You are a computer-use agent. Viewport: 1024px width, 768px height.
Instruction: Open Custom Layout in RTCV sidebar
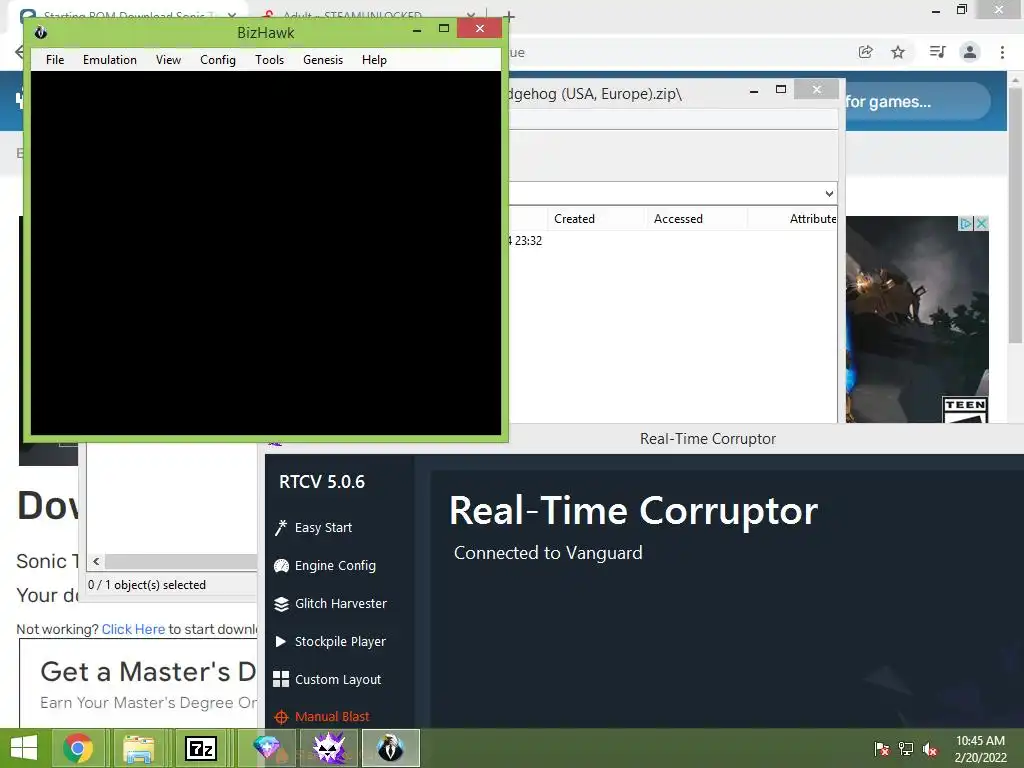pyautogui.click(x=338, y=679)
